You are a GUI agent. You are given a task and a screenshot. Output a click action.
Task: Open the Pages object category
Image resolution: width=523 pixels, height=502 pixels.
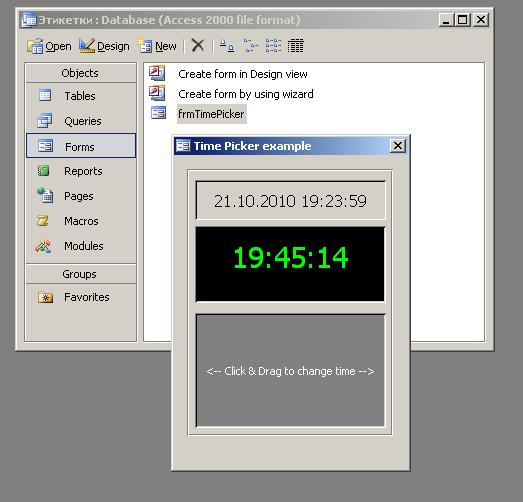point(81,196)
